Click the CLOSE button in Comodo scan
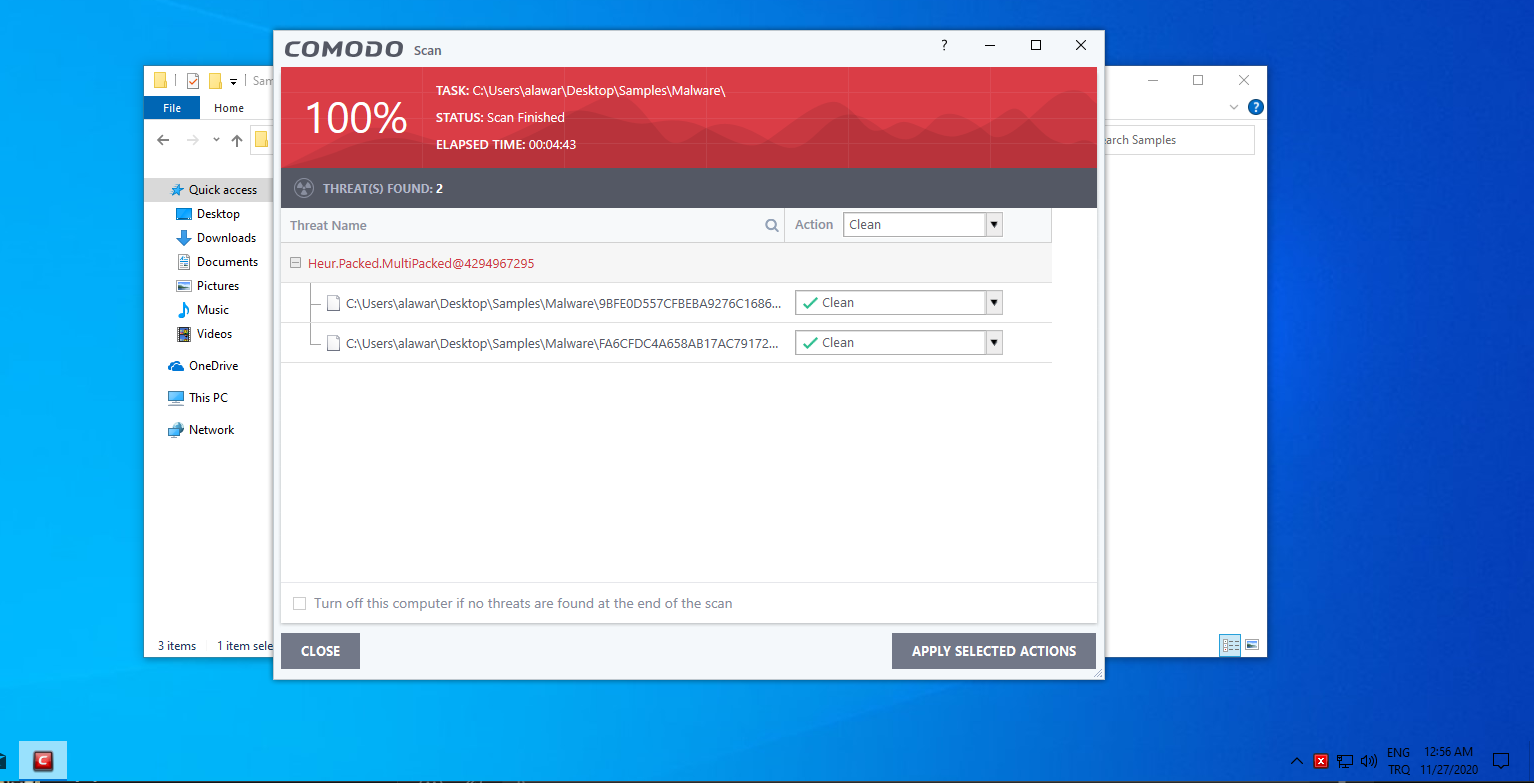1534x783 pixels. point(320,651)
